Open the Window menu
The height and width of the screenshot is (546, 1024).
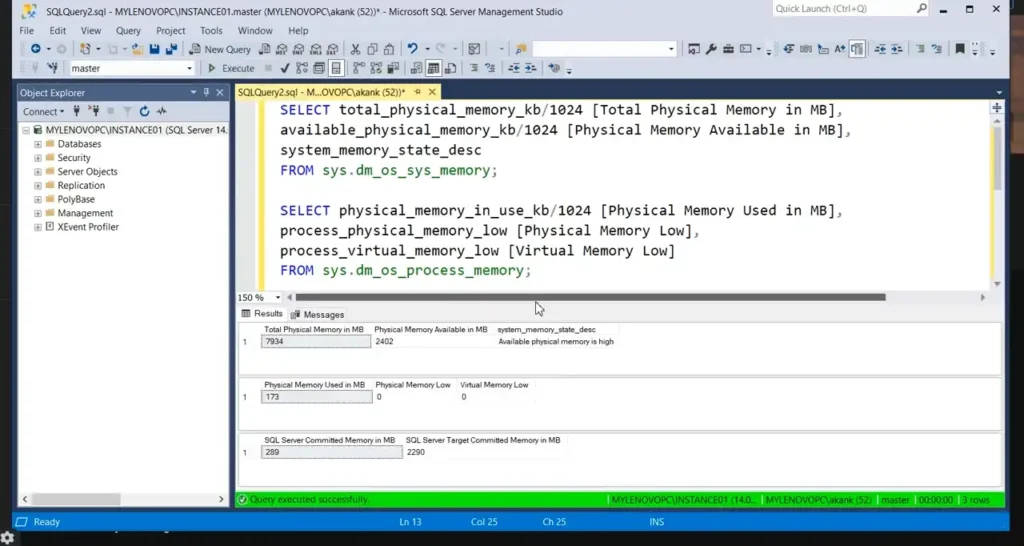pos(255,31)
